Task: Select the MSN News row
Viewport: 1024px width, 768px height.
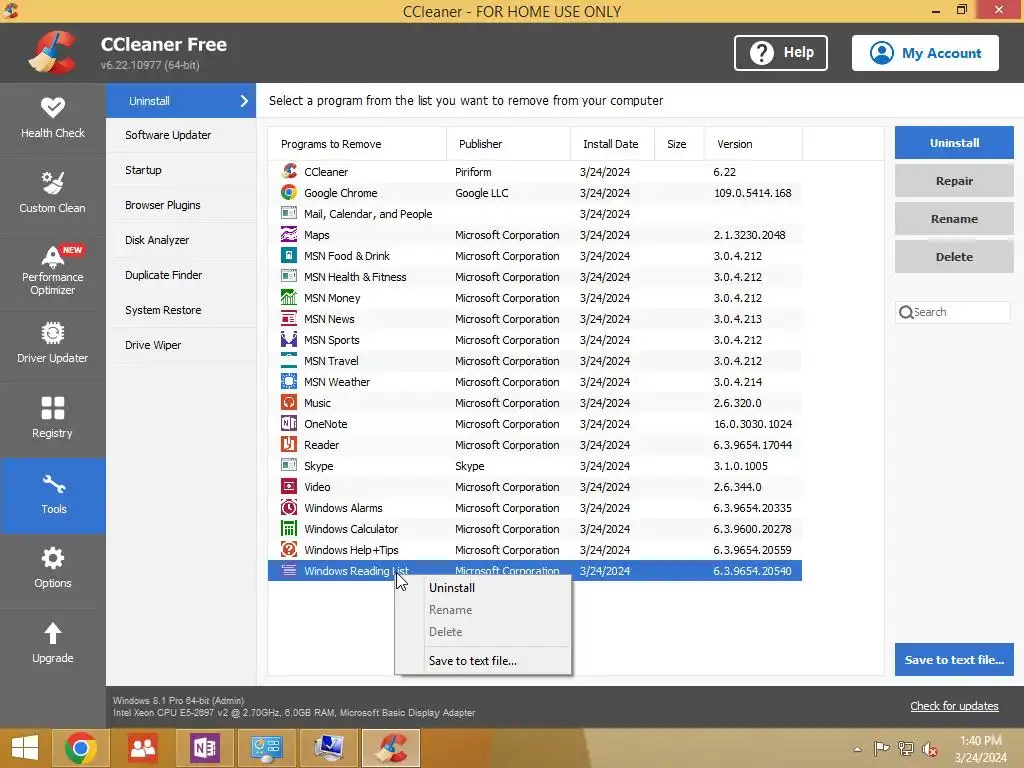Action: tap(535, 319)
